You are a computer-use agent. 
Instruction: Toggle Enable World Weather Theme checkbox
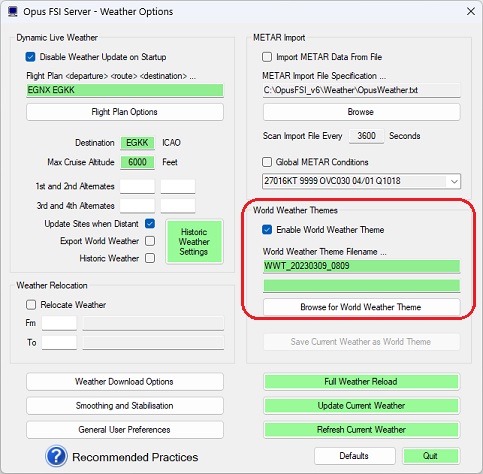(x=267, y=230)
